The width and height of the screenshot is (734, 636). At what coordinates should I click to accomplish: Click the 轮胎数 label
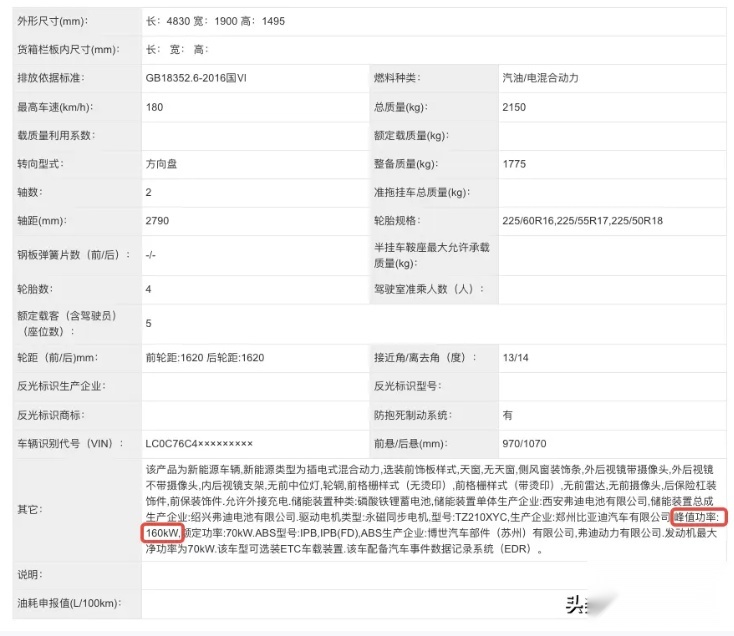click(35, 289)
